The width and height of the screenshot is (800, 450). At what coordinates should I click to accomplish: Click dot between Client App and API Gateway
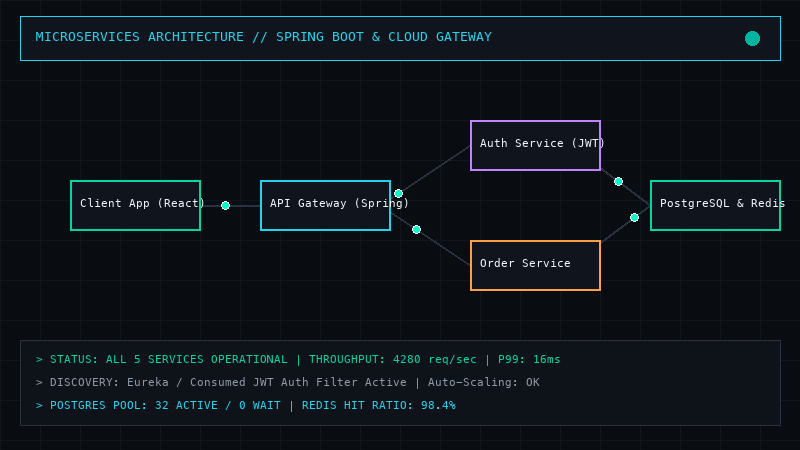coord(226,206)
